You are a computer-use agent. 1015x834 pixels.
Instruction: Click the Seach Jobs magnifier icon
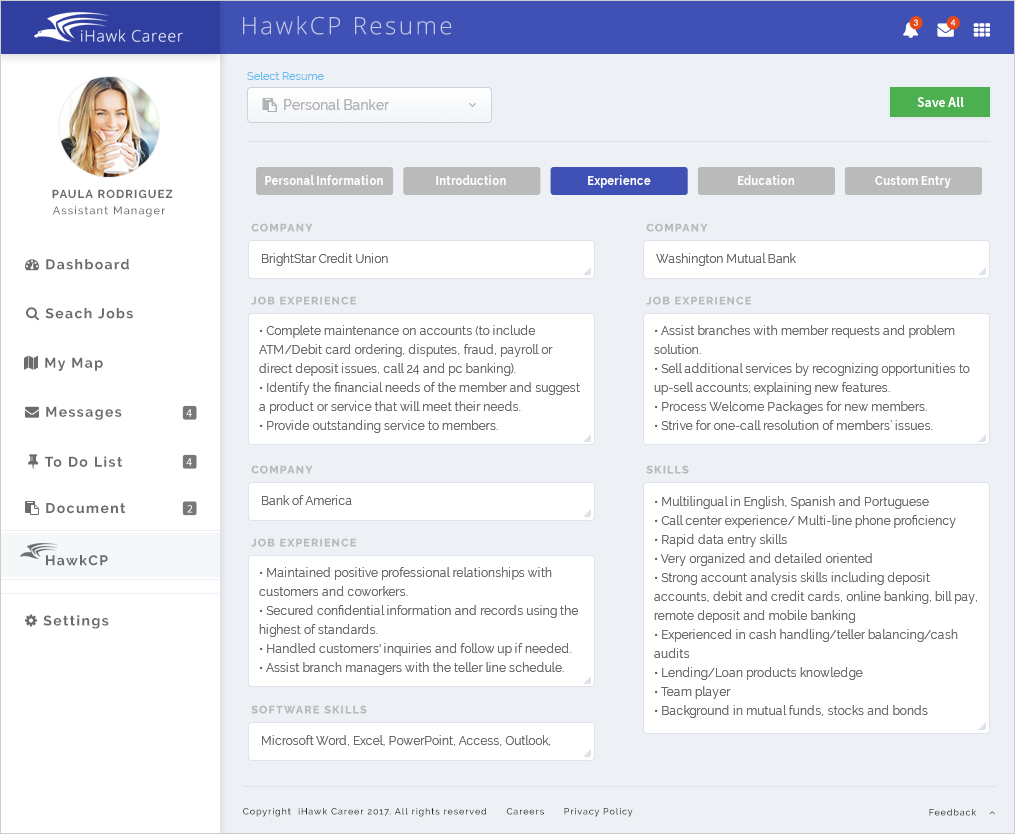click(32, 313)
